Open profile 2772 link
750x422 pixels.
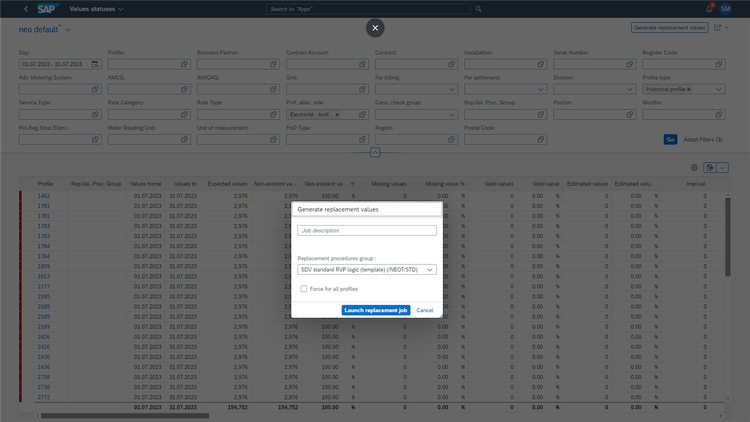44,397
